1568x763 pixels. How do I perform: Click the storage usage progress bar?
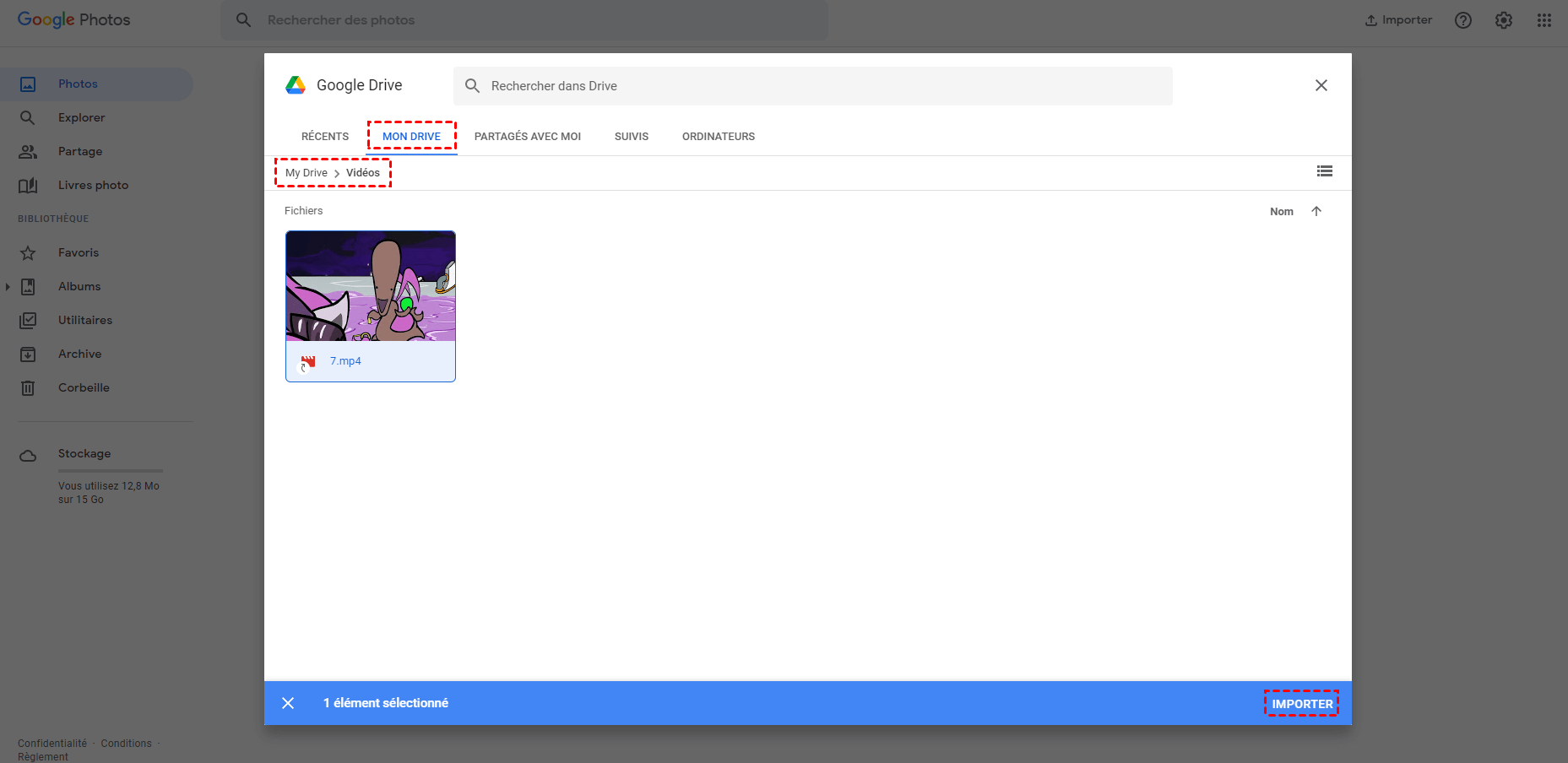110,471
